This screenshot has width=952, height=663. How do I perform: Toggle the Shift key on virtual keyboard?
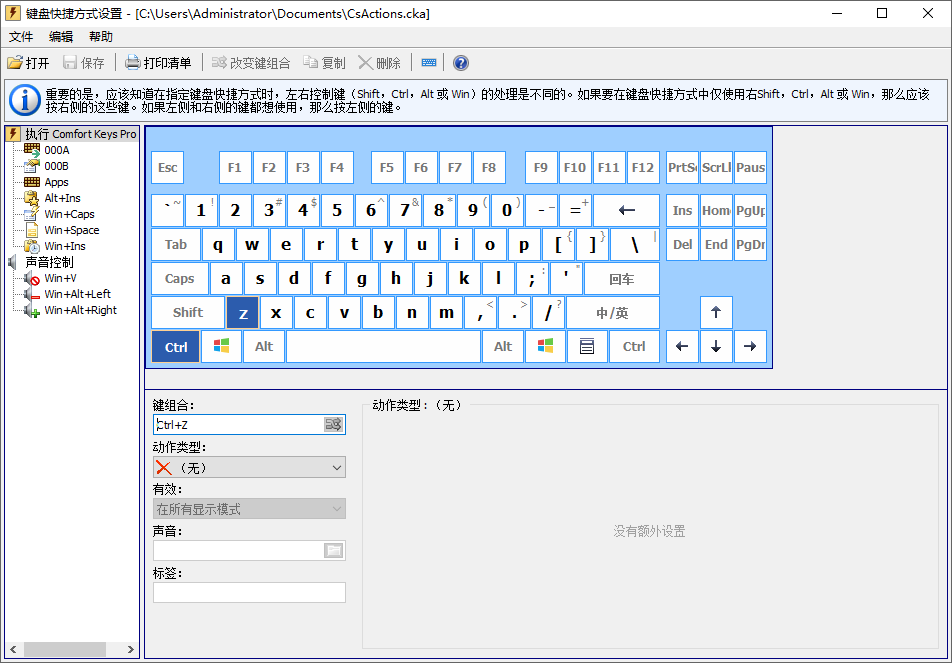coord(188,313)
